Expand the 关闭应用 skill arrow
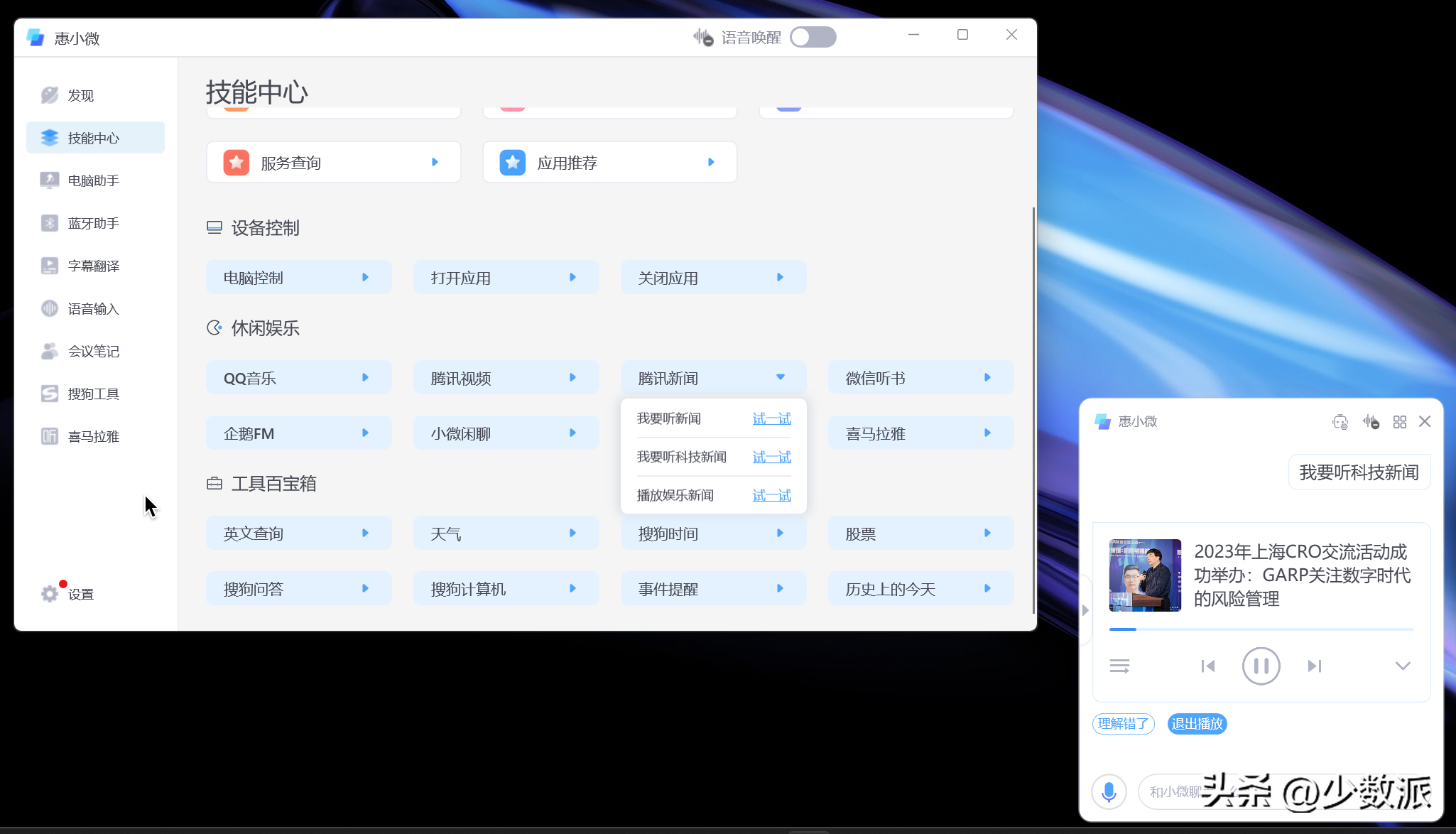The width and height of the screenshot is (1456, 834). (x=781, y=278)
